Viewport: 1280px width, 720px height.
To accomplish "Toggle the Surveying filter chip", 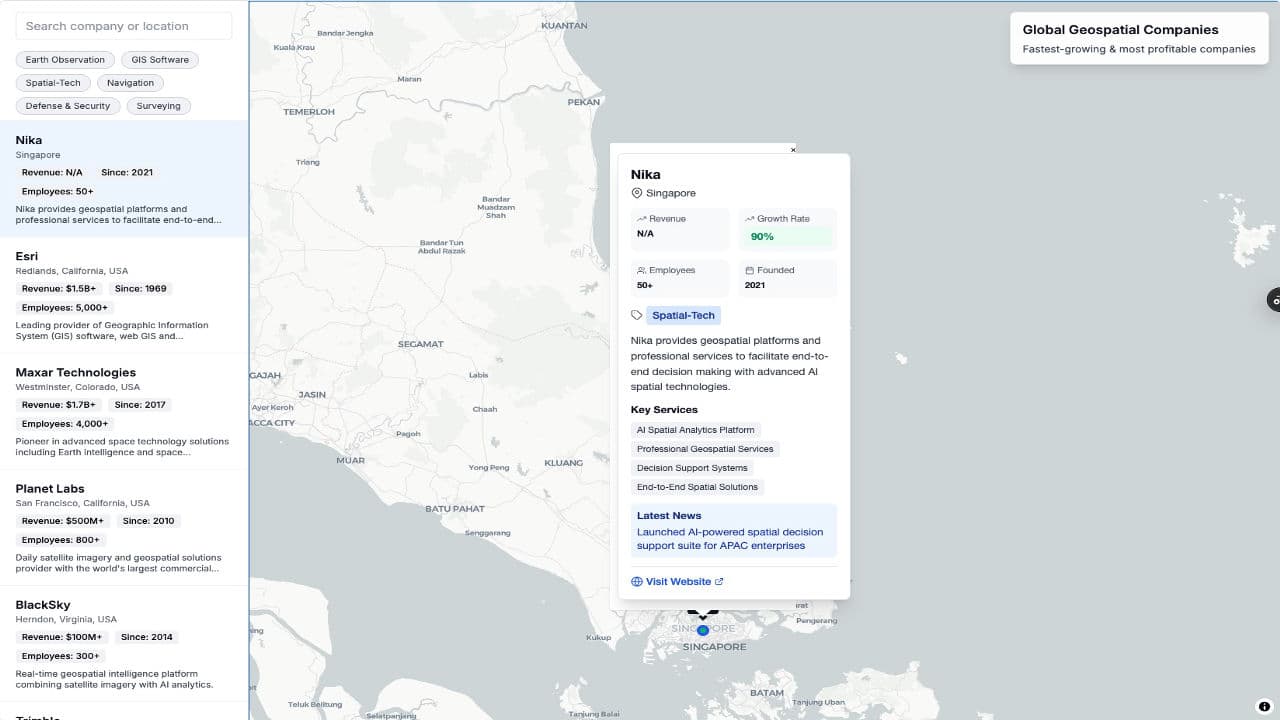I will (159, 106).
